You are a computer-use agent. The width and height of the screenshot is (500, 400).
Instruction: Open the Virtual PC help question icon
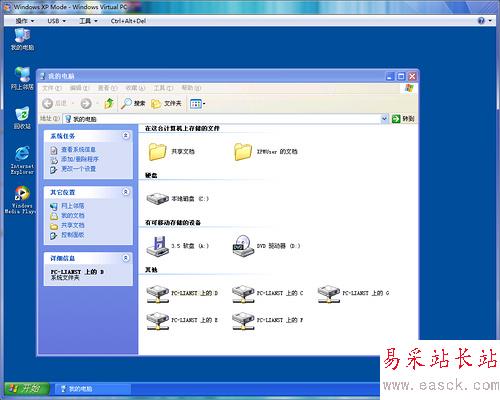(x=481, y=21)
